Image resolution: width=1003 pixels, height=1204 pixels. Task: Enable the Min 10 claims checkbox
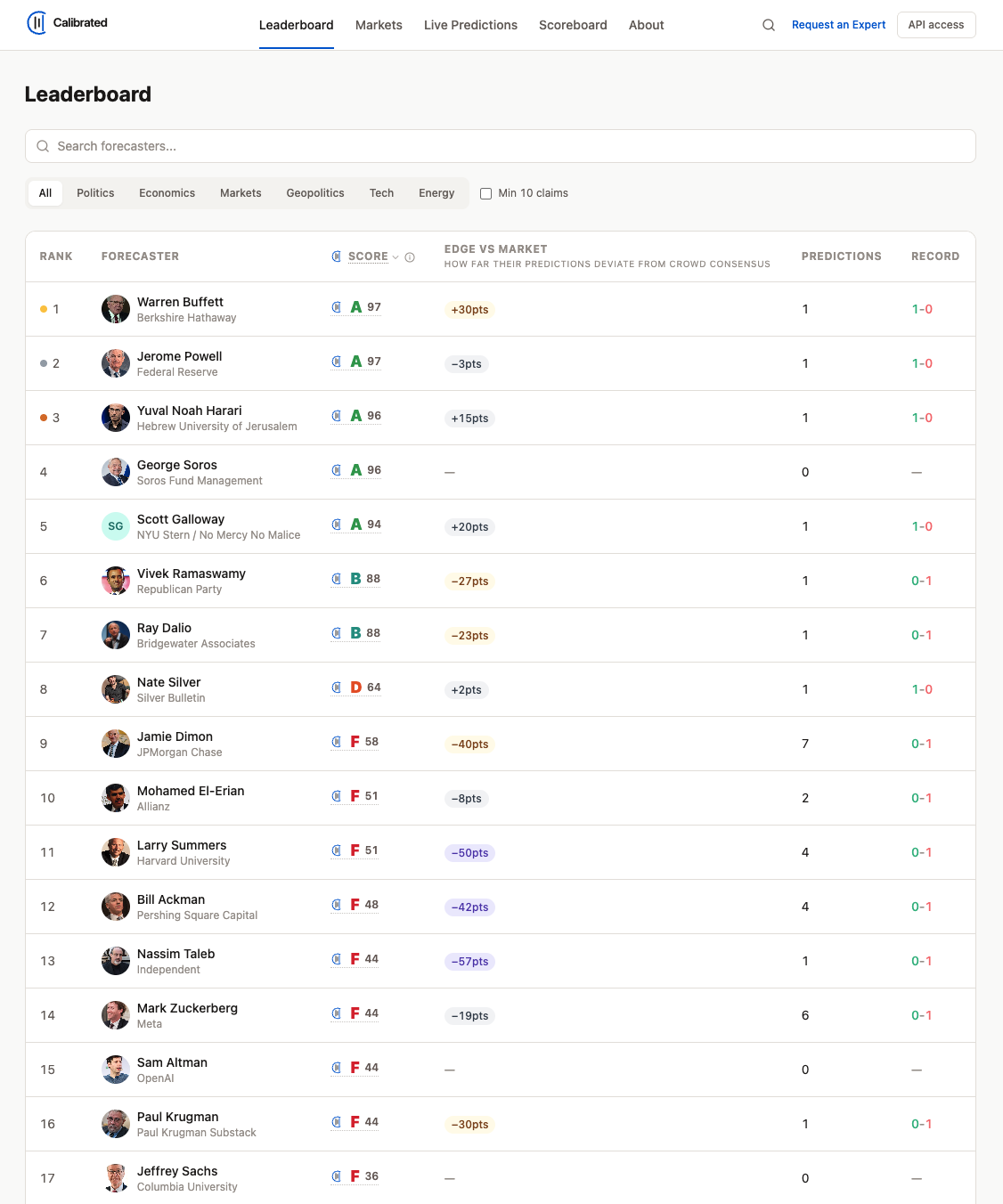pos(486,193)
